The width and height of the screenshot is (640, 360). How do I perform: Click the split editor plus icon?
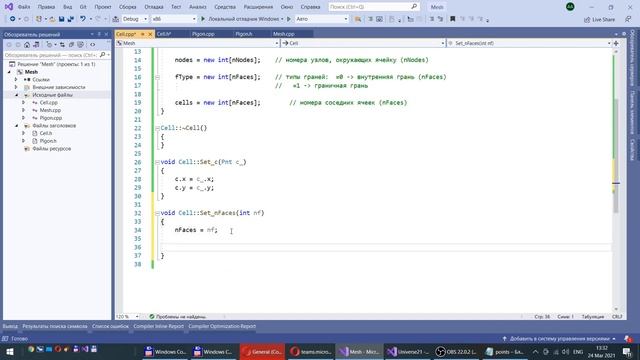tap(616, 43)
